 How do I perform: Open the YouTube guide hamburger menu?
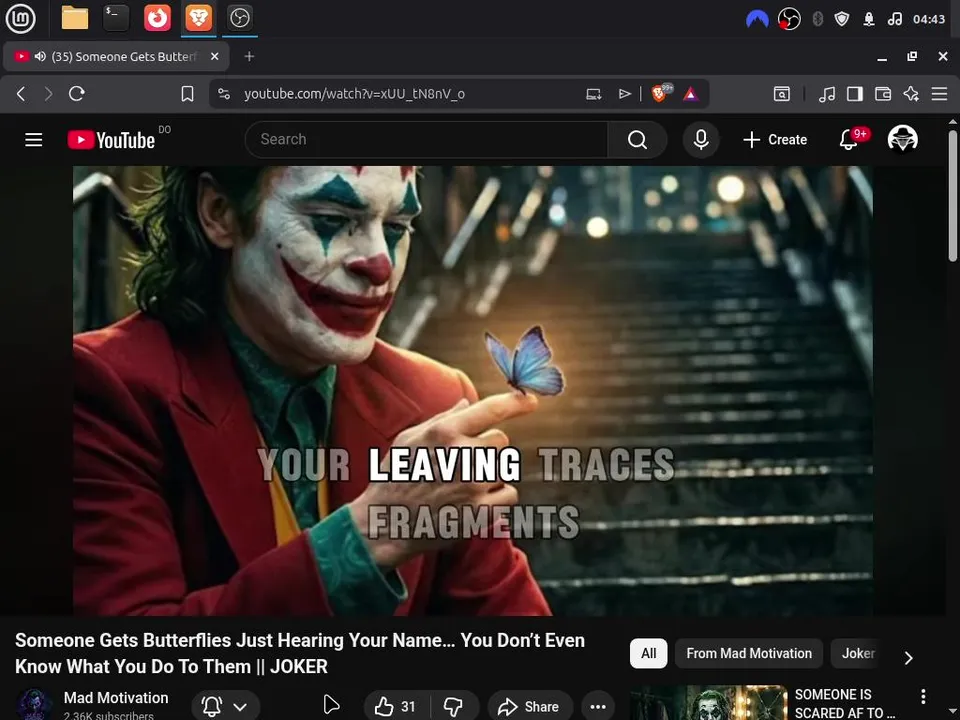34,140
